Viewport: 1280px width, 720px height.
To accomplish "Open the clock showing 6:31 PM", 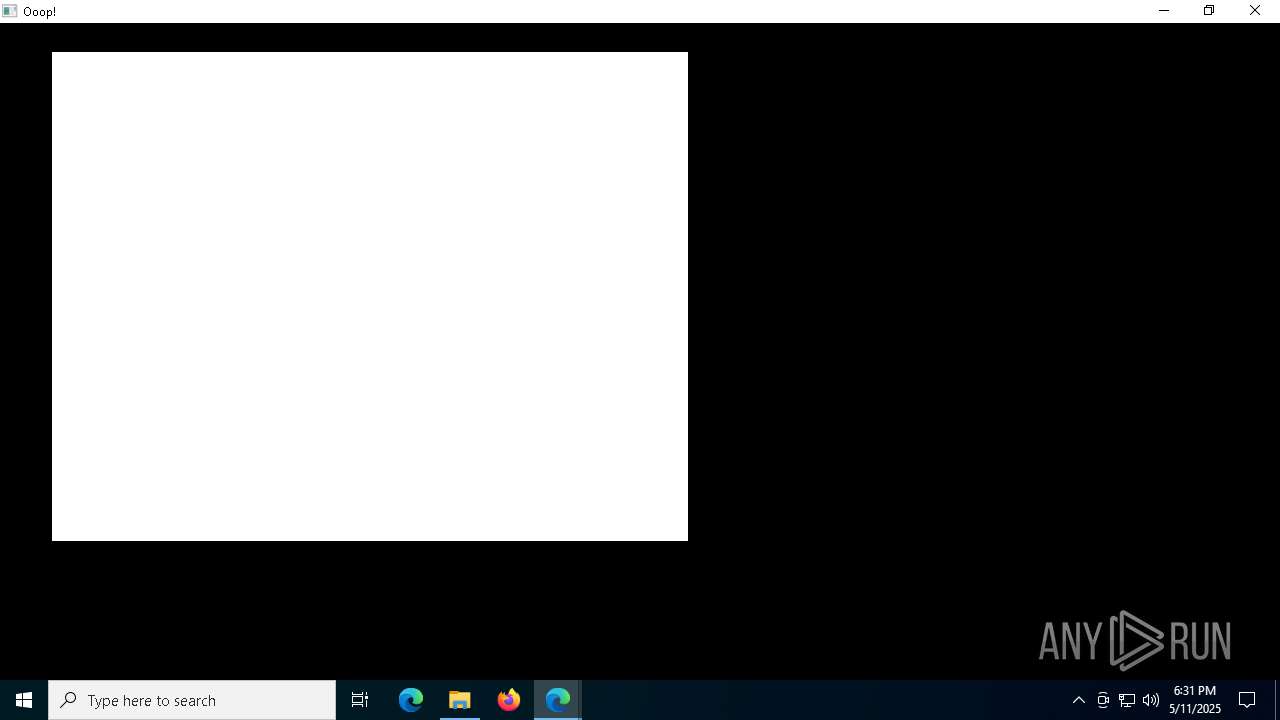I will [1195, 700].
